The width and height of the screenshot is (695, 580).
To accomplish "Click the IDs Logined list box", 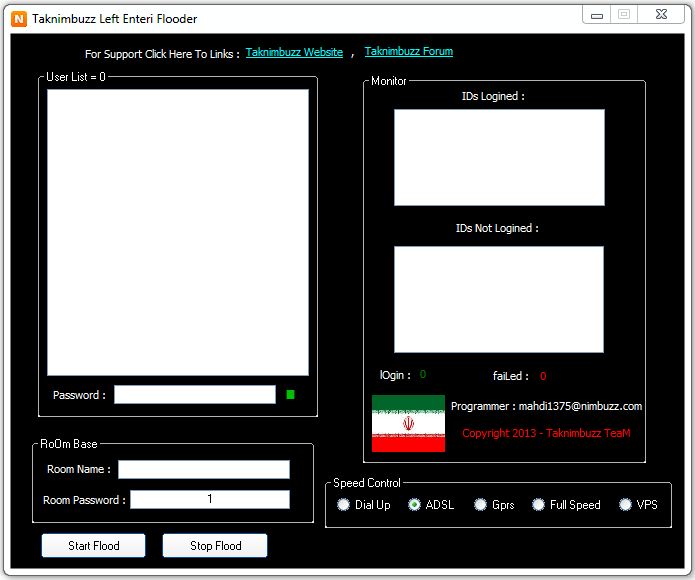I will (x=499, y=157).
